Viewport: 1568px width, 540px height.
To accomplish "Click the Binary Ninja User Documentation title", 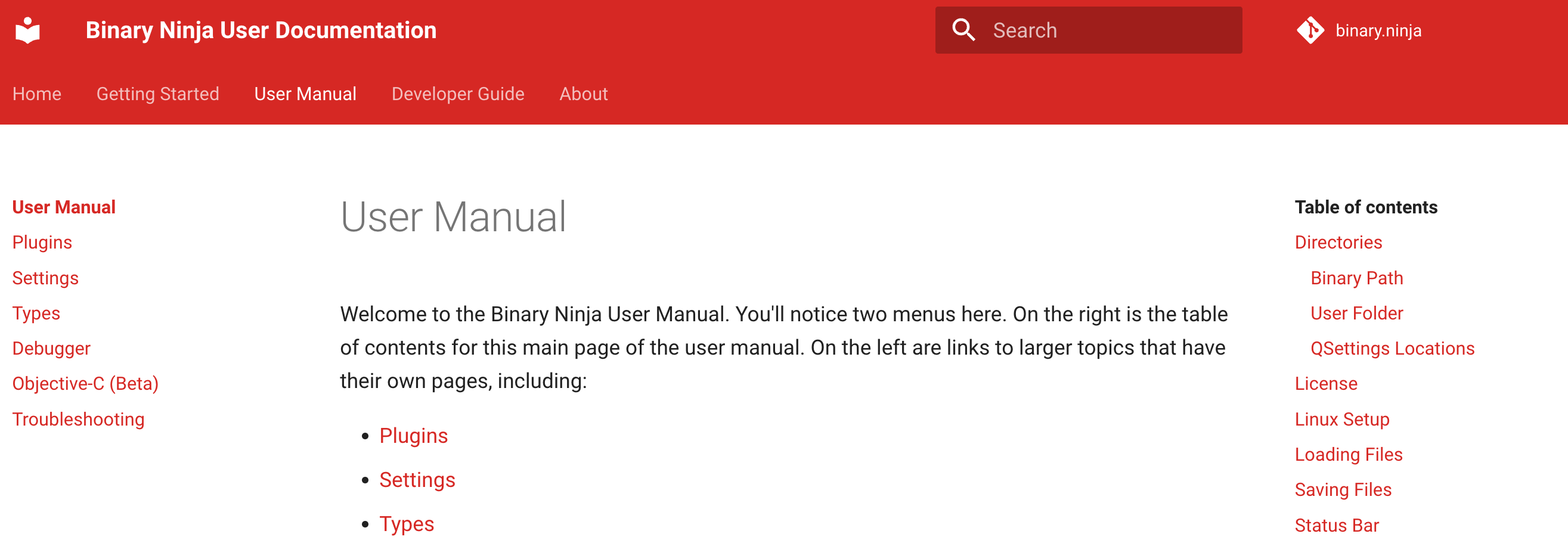I will (261, 30).
